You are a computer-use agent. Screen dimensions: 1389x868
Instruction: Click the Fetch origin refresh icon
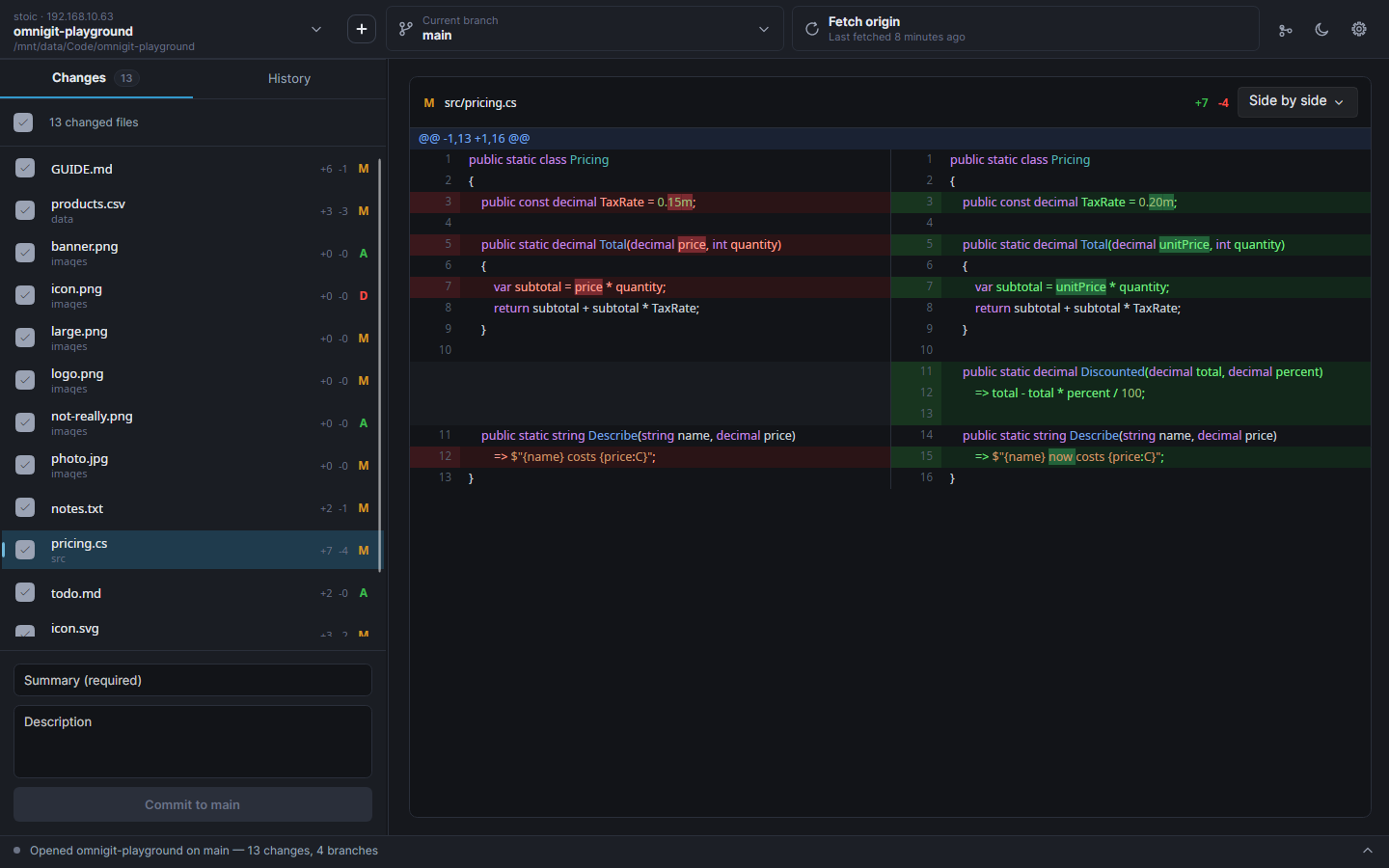click(x=812, y=29)
